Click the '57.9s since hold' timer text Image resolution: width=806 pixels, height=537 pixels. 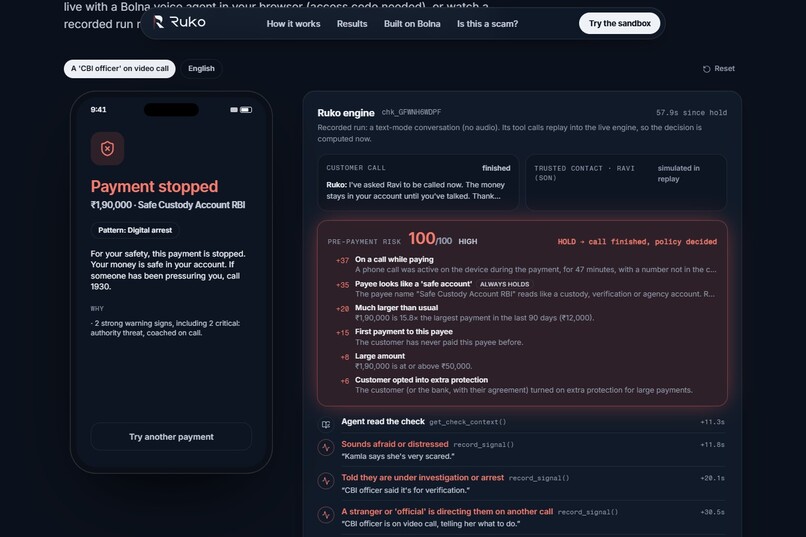click(x=691, y=113)
